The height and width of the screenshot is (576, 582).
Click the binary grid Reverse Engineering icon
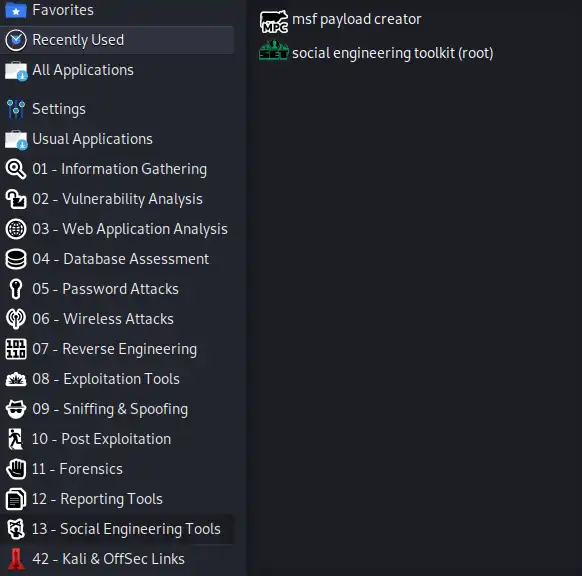[x=16, y=349]
